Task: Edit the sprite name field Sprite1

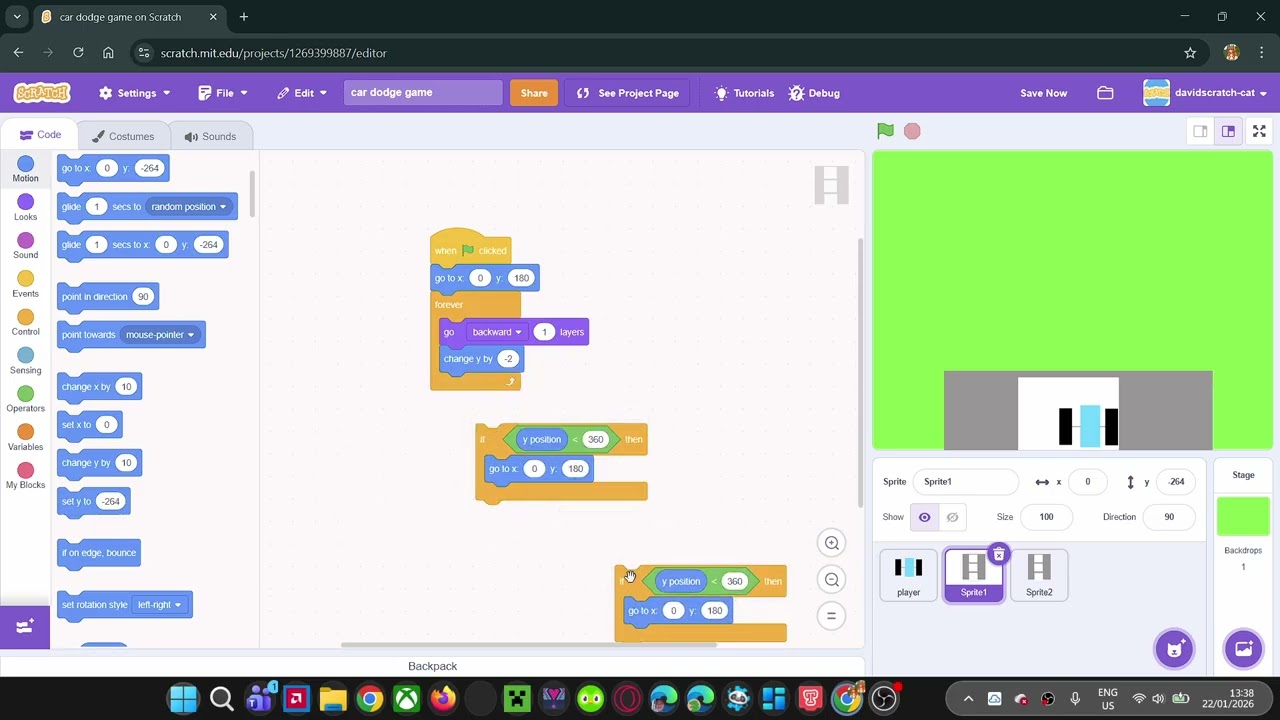Action: click(x=965, y=482)
